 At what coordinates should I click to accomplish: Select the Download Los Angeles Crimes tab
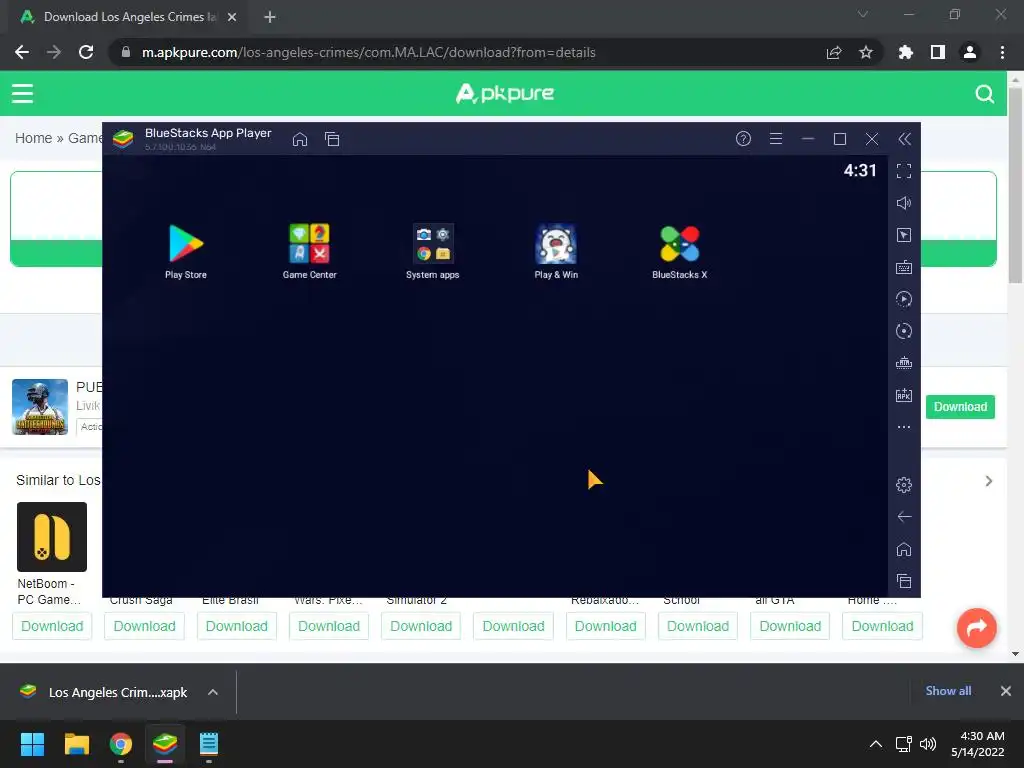coord(129,17)
